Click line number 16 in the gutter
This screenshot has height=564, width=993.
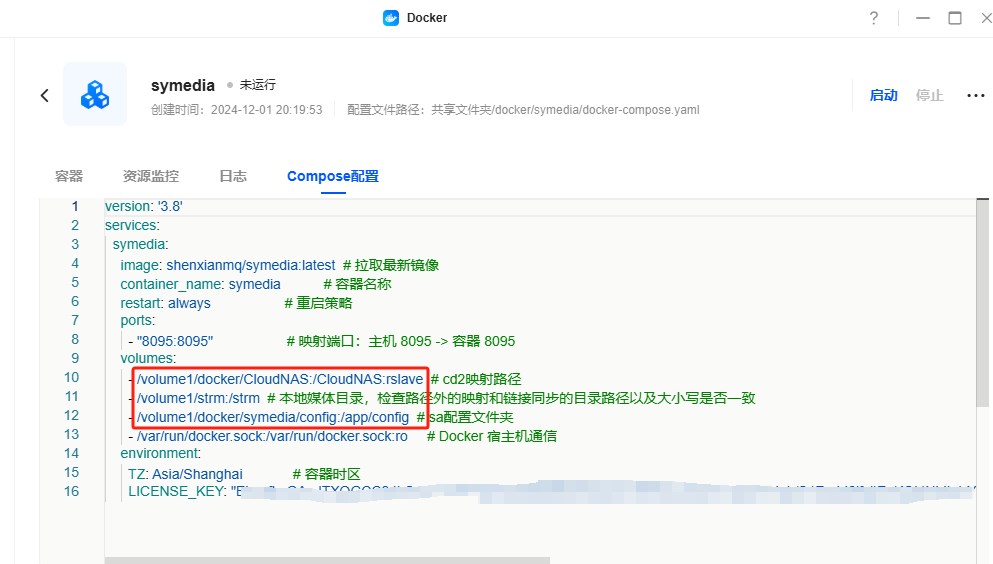coord(72,491)
